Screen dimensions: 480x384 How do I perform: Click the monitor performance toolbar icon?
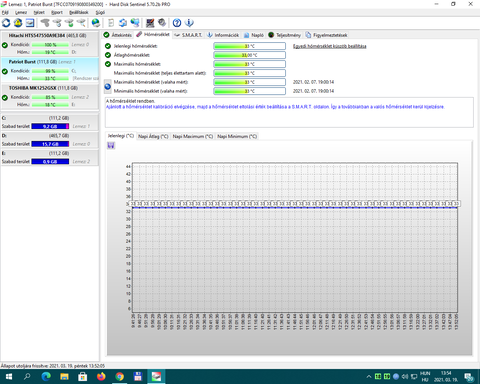click(x=150, y=23)
